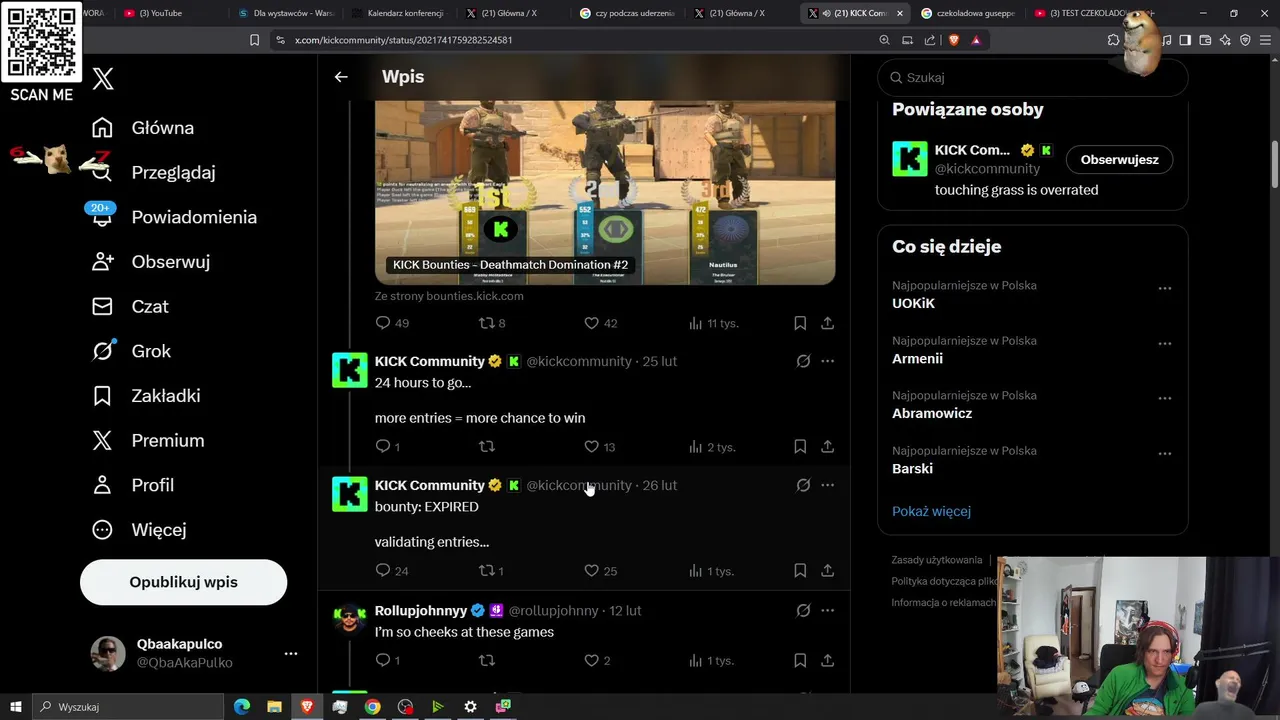Screen dimensions: 1280x720
Task: Click Pokaż więcej link
Action: coord(931,511)
